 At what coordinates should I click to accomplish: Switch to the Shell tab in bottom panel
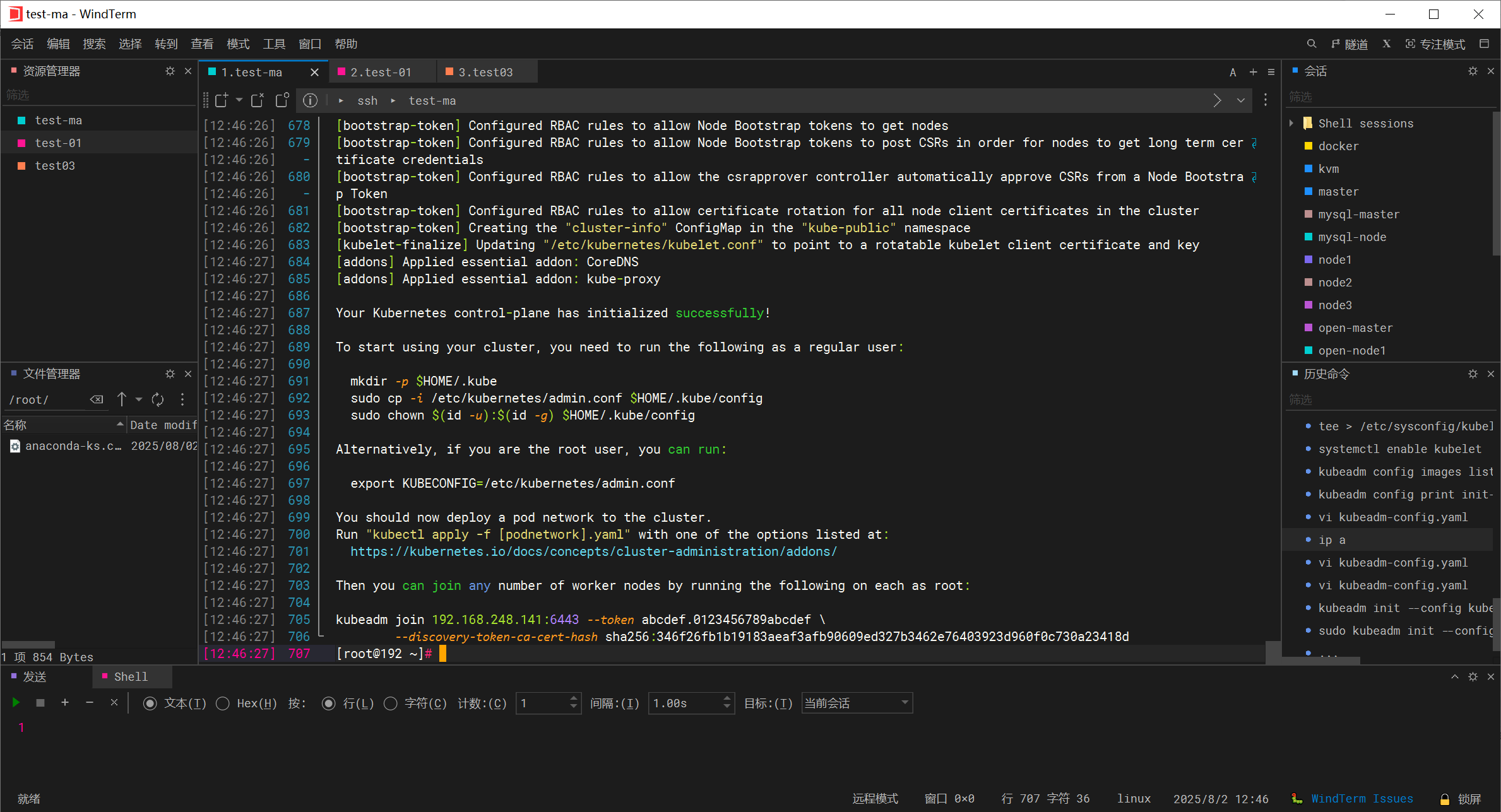coord(131,676)
